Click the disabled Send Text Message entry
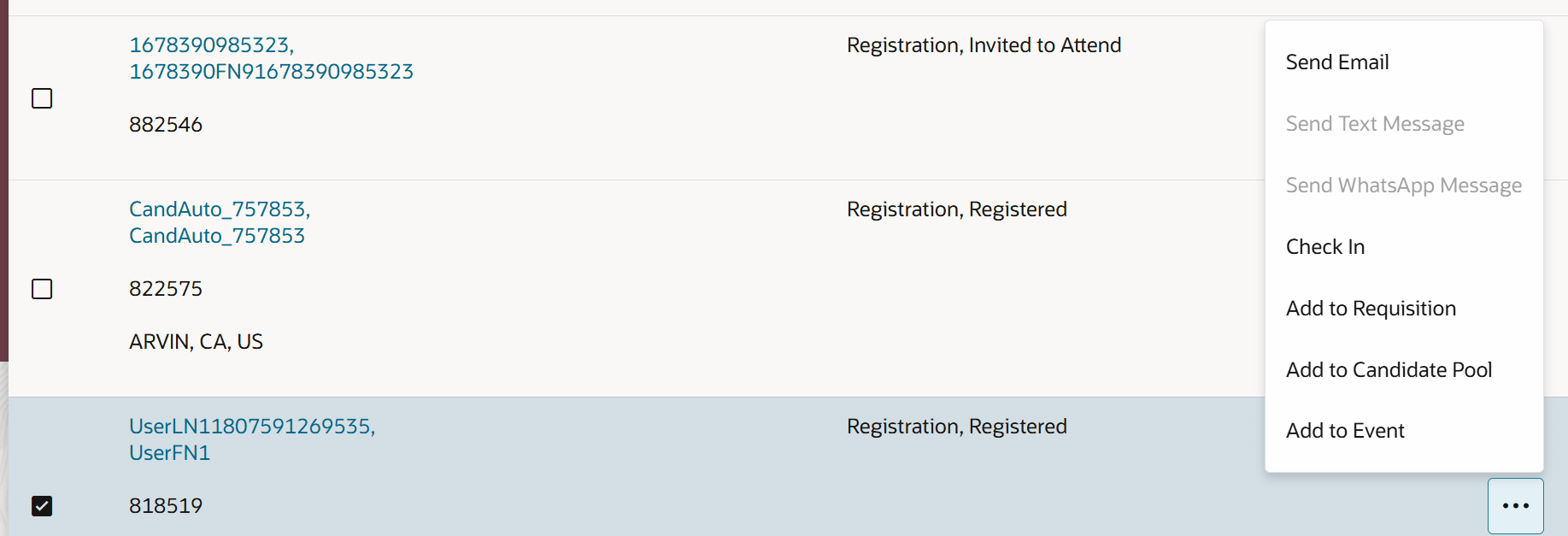This screenshot has height=536, width=1568. coord(1375,123)
